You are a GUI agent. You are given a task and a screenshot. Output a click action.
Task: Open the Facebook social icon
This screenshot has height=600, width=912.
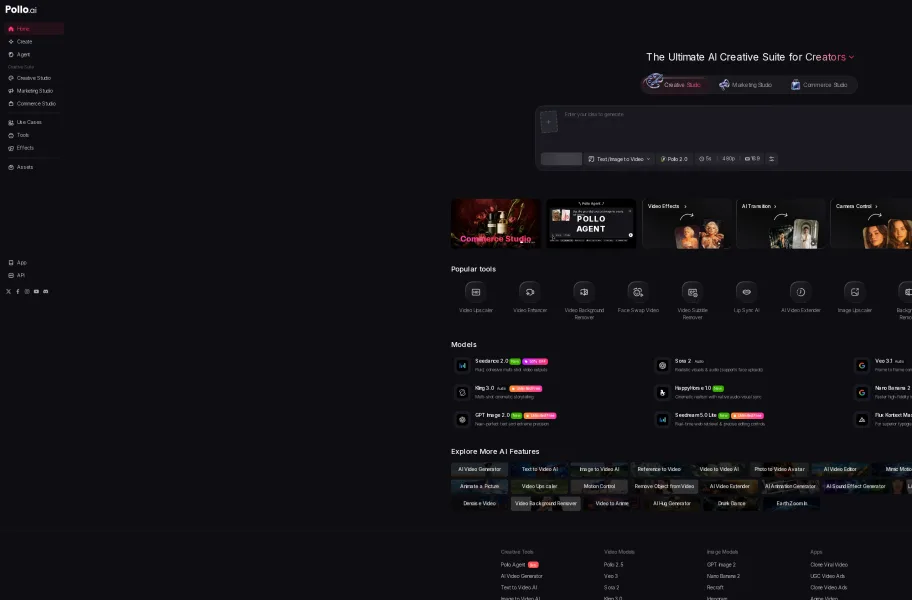(17, 291)
